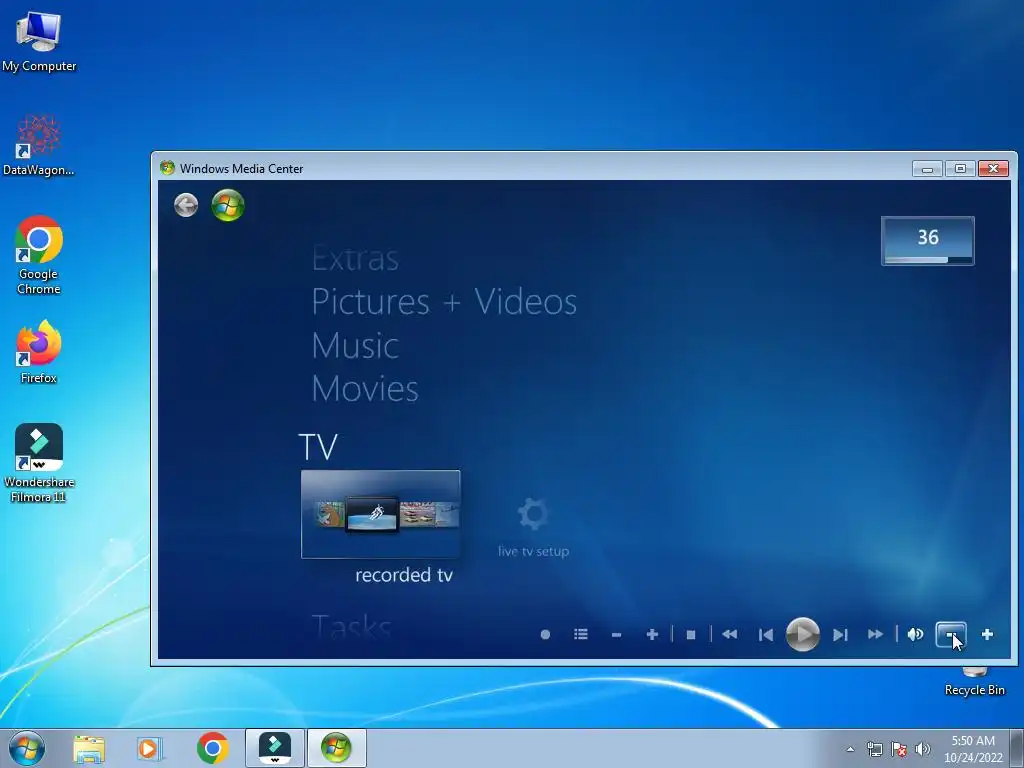
Task: Open the green Media Center start orb
Action: click(228, 205)
